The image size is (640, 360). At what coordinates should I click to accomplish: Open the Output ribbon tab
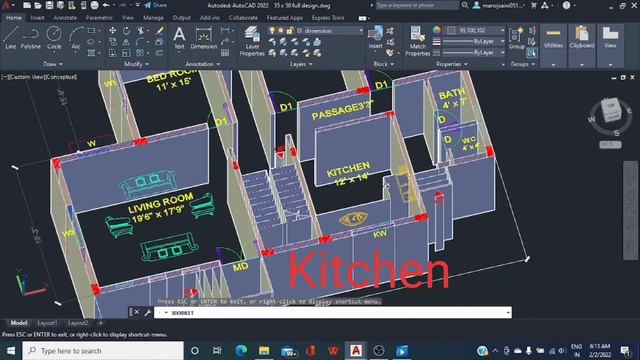point(182,18)
